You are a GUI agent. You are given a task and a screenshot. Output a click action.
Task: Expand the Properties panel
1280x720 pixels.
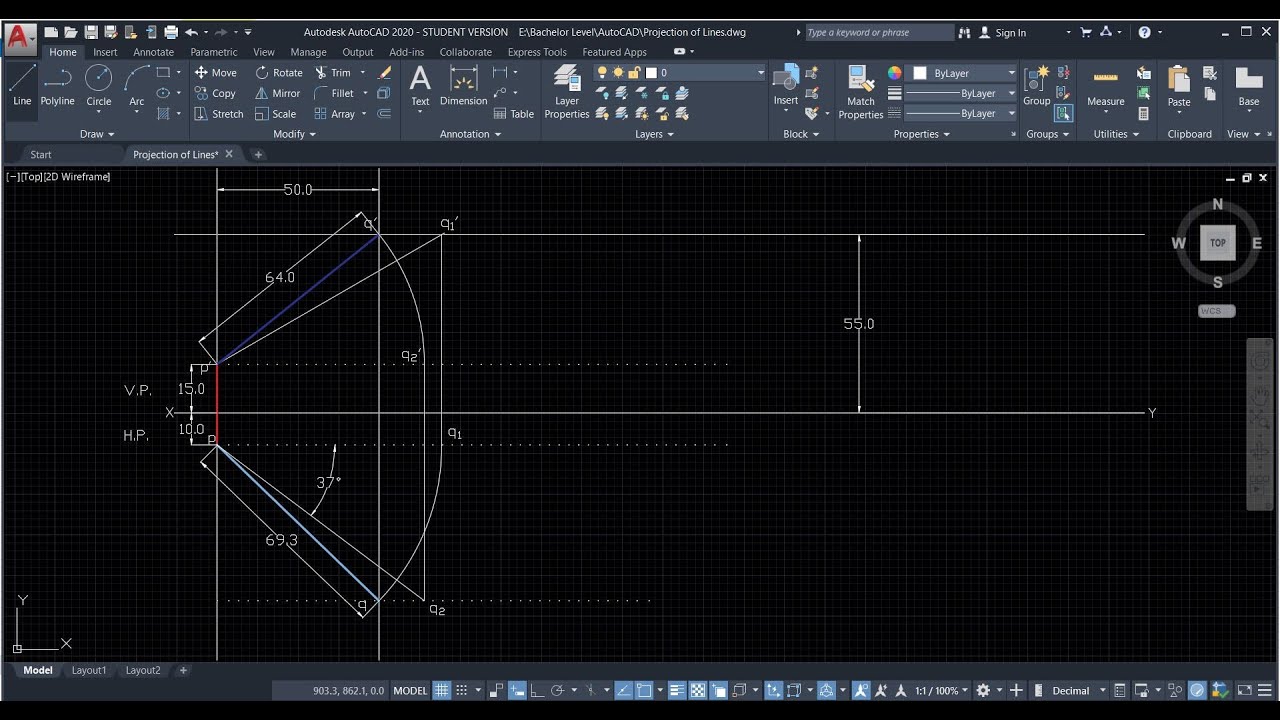coord(922,134)
